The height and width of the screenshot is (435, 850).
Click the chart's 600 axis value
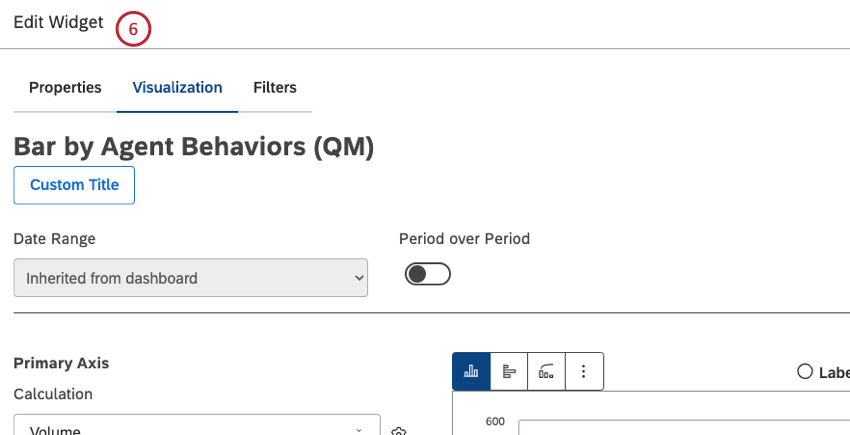click(x=495, y=421)
